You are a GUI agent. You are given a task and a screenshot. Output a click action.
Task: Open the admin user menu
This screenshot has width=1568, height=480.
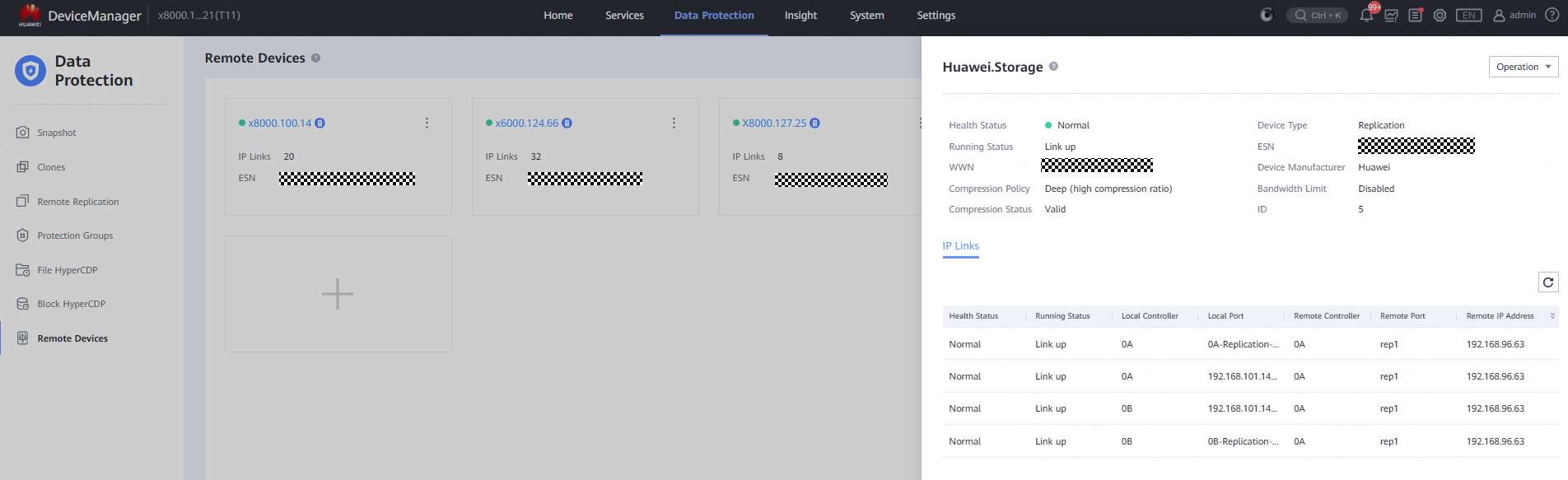coord(1514,16)
